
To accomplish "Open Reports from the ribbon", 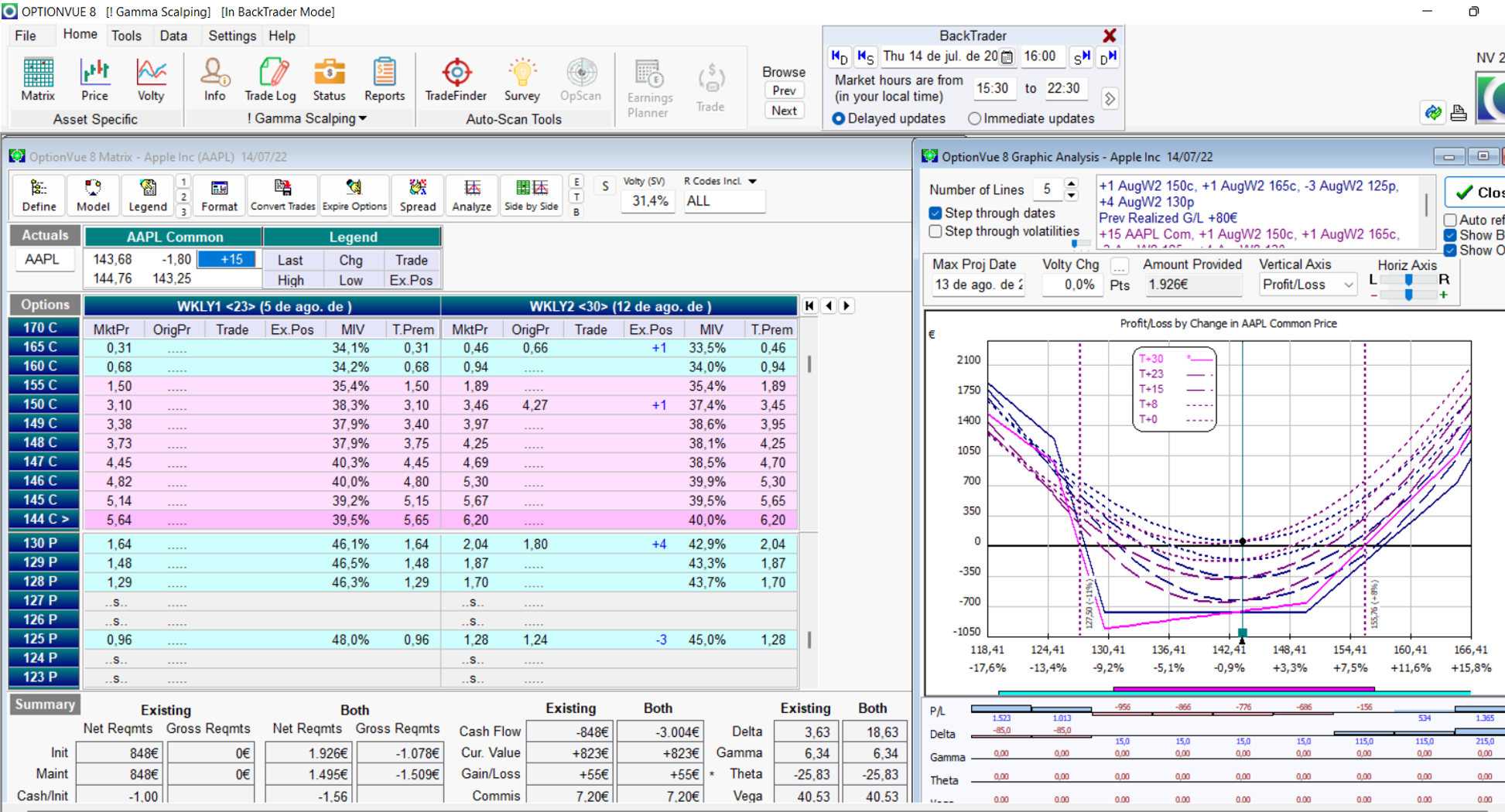I will pos(385,80).
